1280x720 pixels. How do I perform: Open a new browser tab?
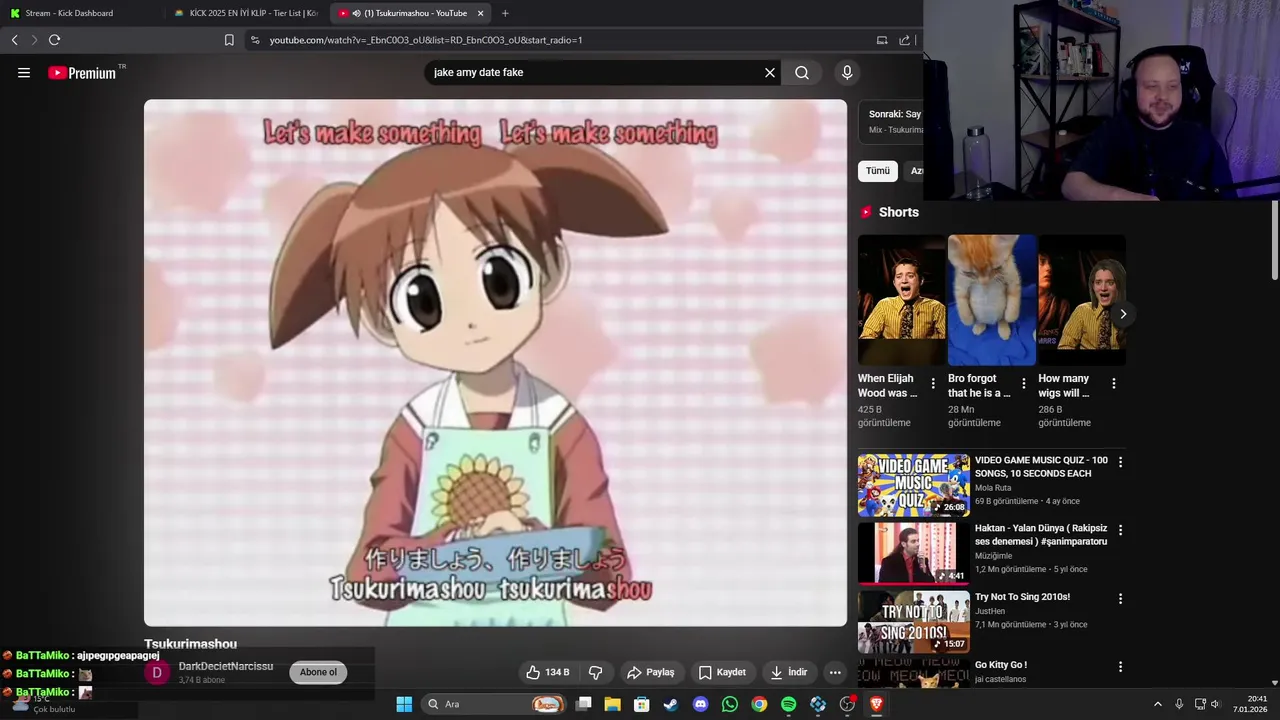(x=505, y=13)
